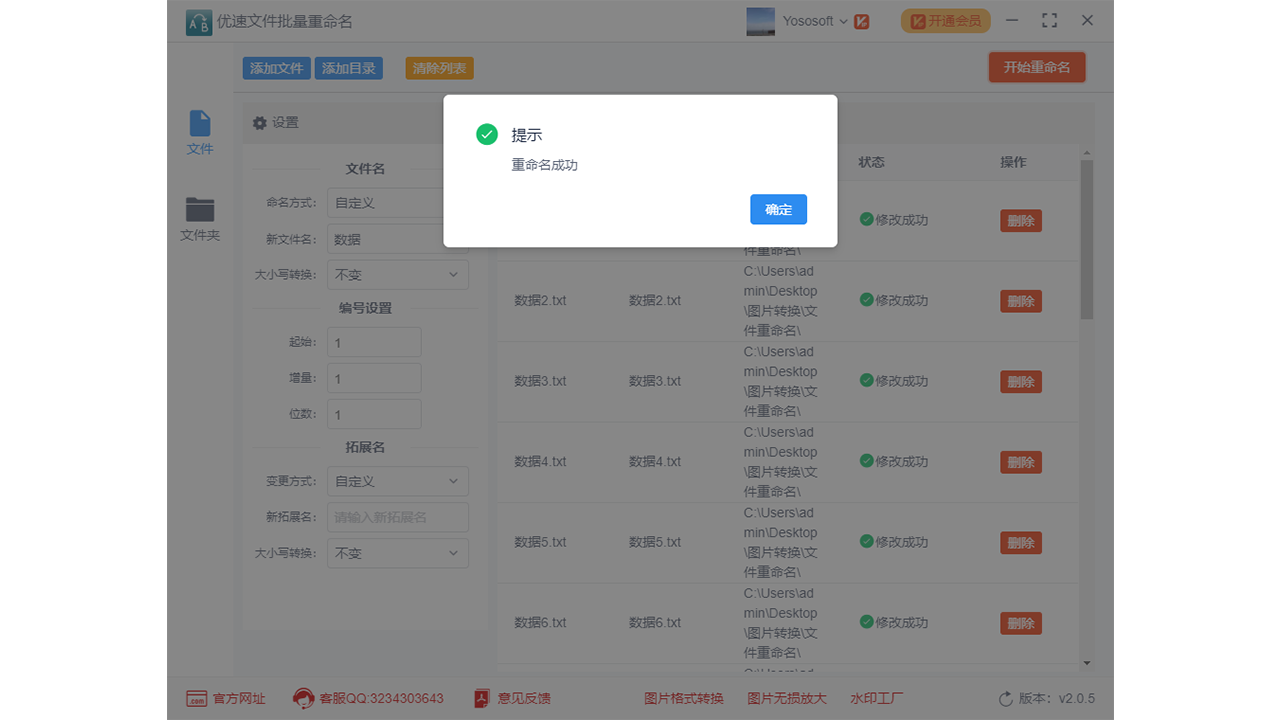The height and width of the screenshot is (720, 1280).
Task: Click the green success checkmark in the dialog
Action: [487, 133]
